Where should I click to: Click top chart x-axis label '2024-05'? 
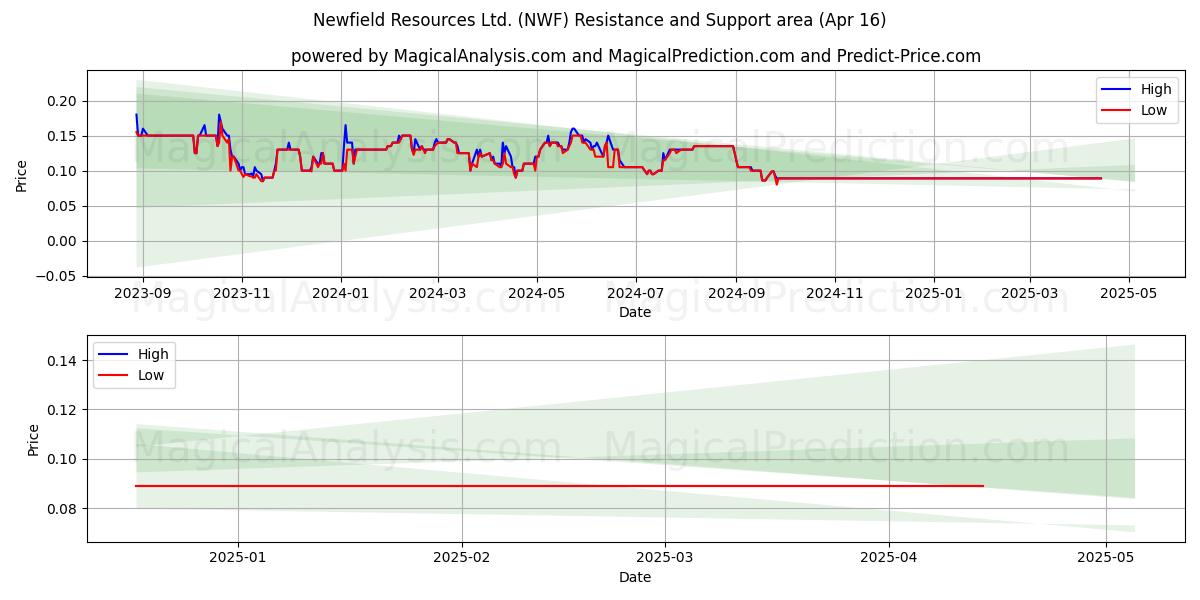pos(537,293)
